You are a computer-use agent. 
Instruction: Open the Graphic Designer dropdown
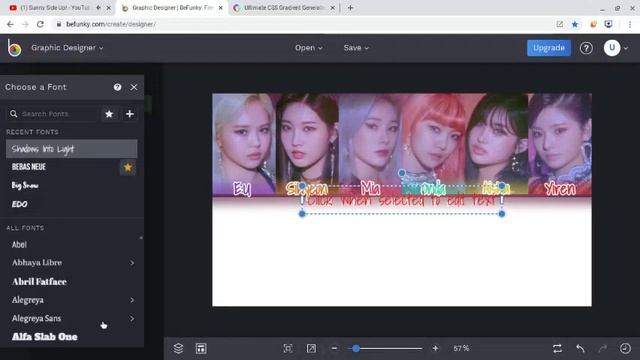coord(67,48)
